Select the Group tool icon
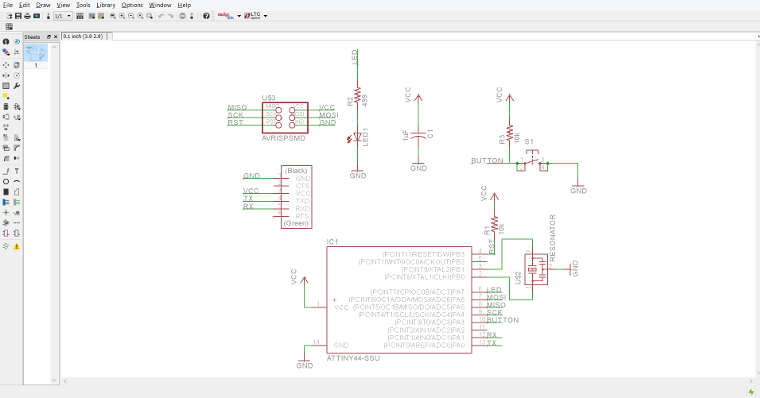 coord(6,86)
